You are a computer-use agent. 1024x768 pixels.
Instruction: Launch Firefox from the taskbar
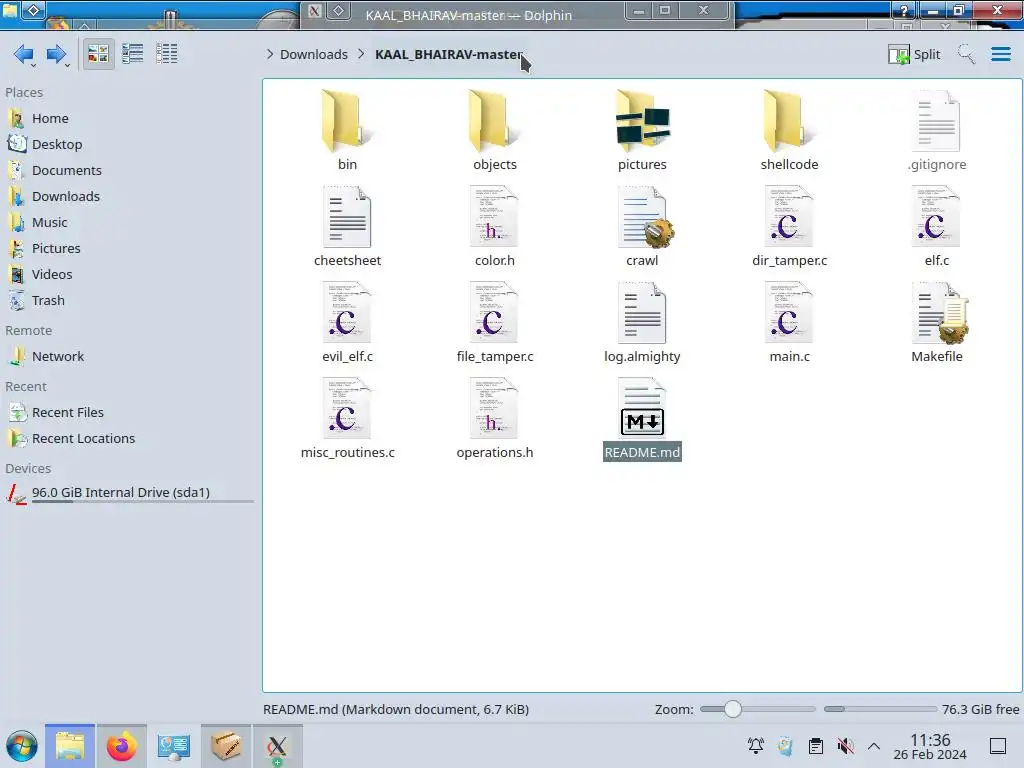click(x=121, y=746)
